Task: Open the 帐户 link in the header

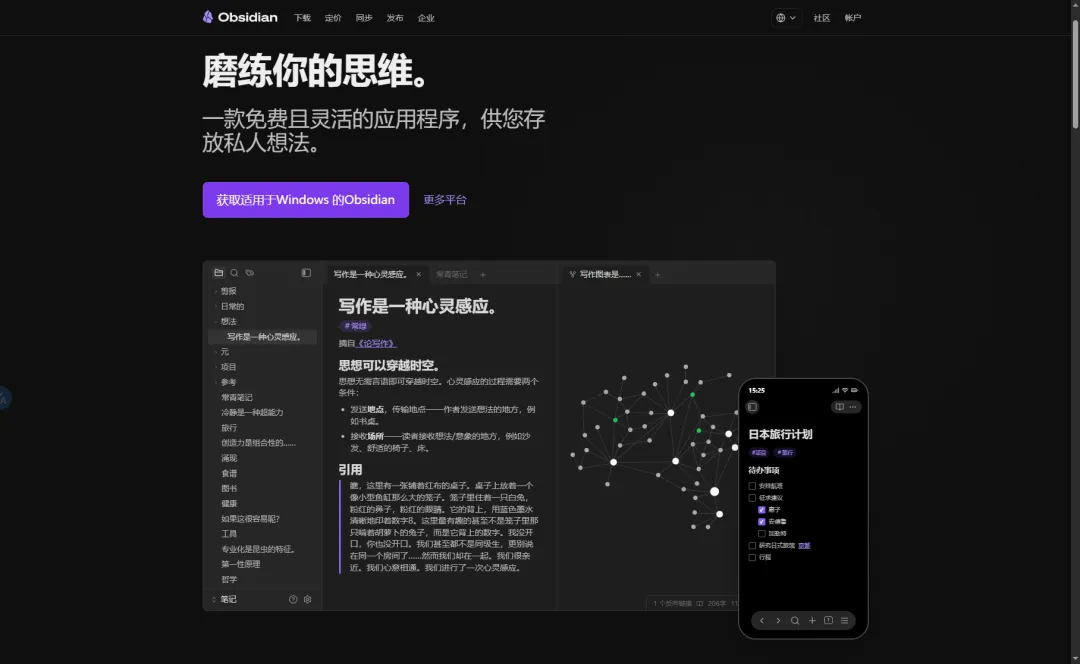Action: tap(853, 18)
